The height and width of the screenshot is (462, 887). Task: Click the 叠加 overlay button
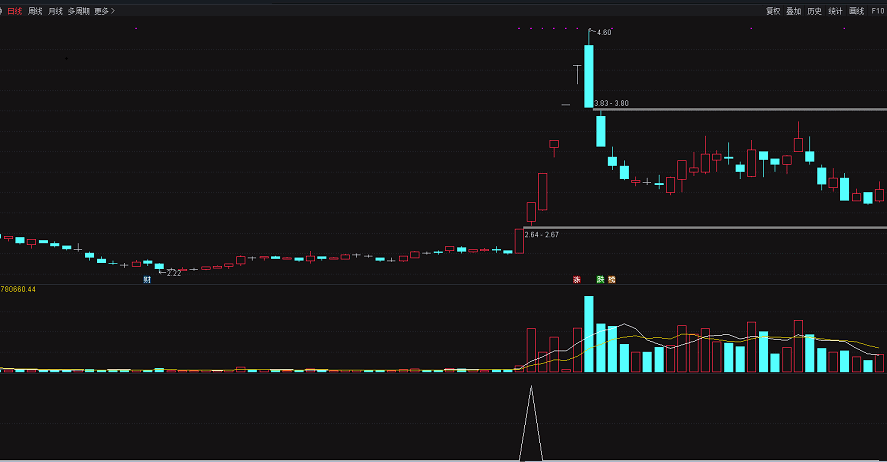pyautogui.click(x=794, y=11)
